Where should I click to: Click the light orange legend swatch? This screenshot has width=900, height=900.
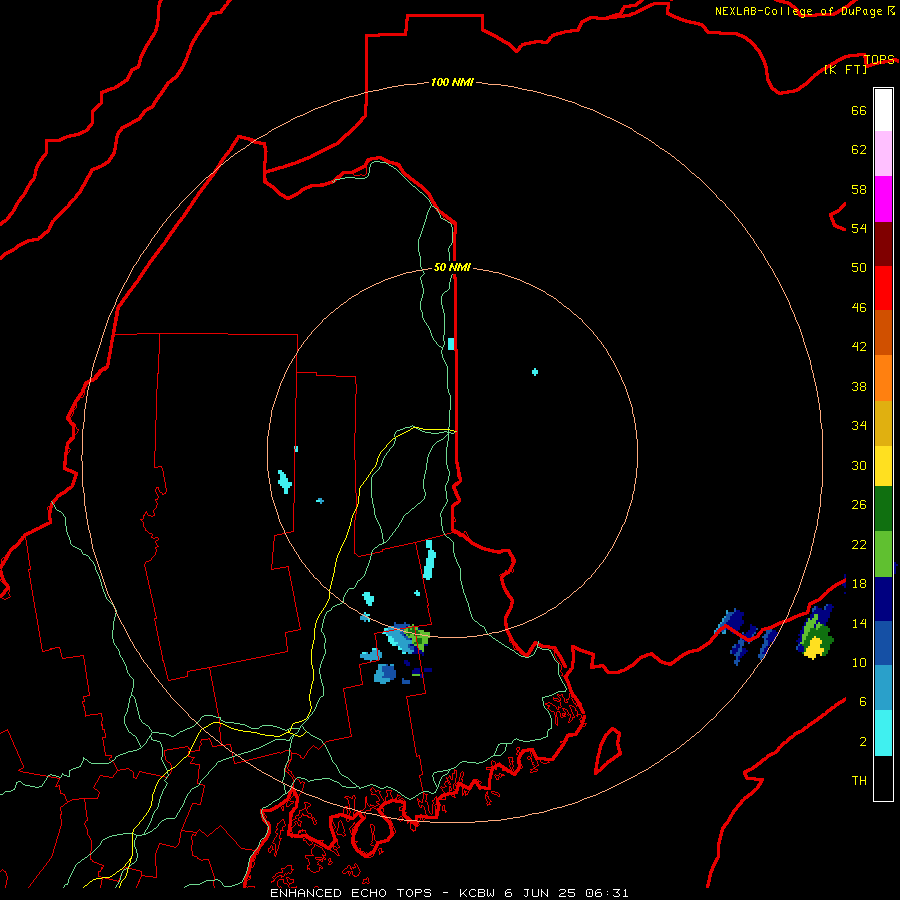pyautogui.click(x=883, y=378)
